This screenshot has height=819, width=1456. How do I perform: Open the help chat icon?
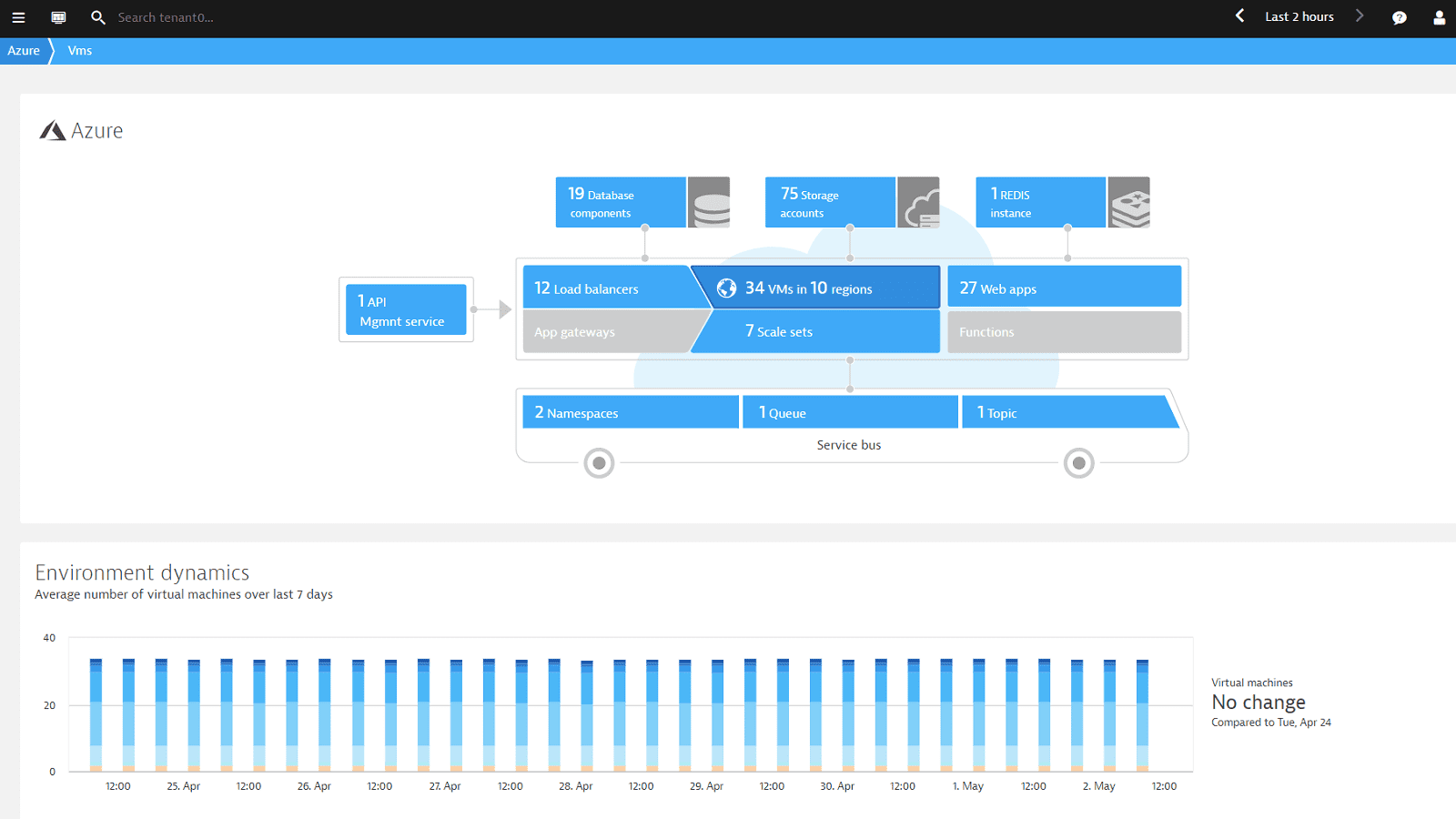pos(1400,17)
